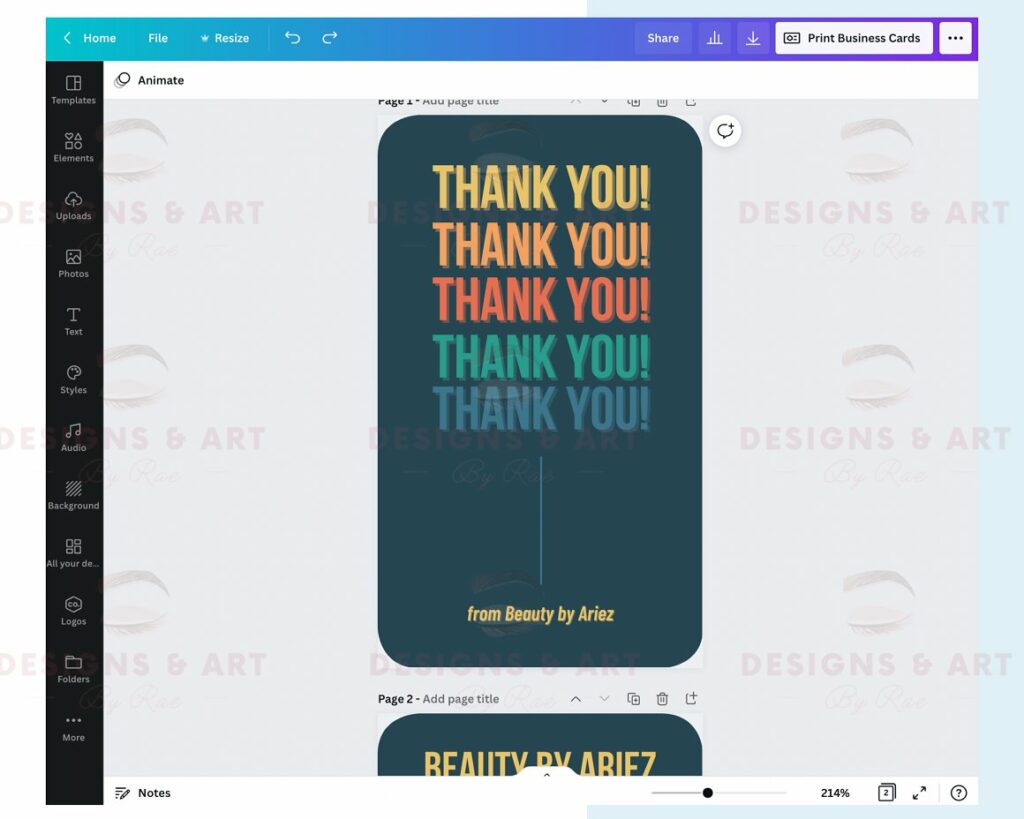
Task: Open the Logos panel
Action: pyautogui.click(x=73, y=612)
